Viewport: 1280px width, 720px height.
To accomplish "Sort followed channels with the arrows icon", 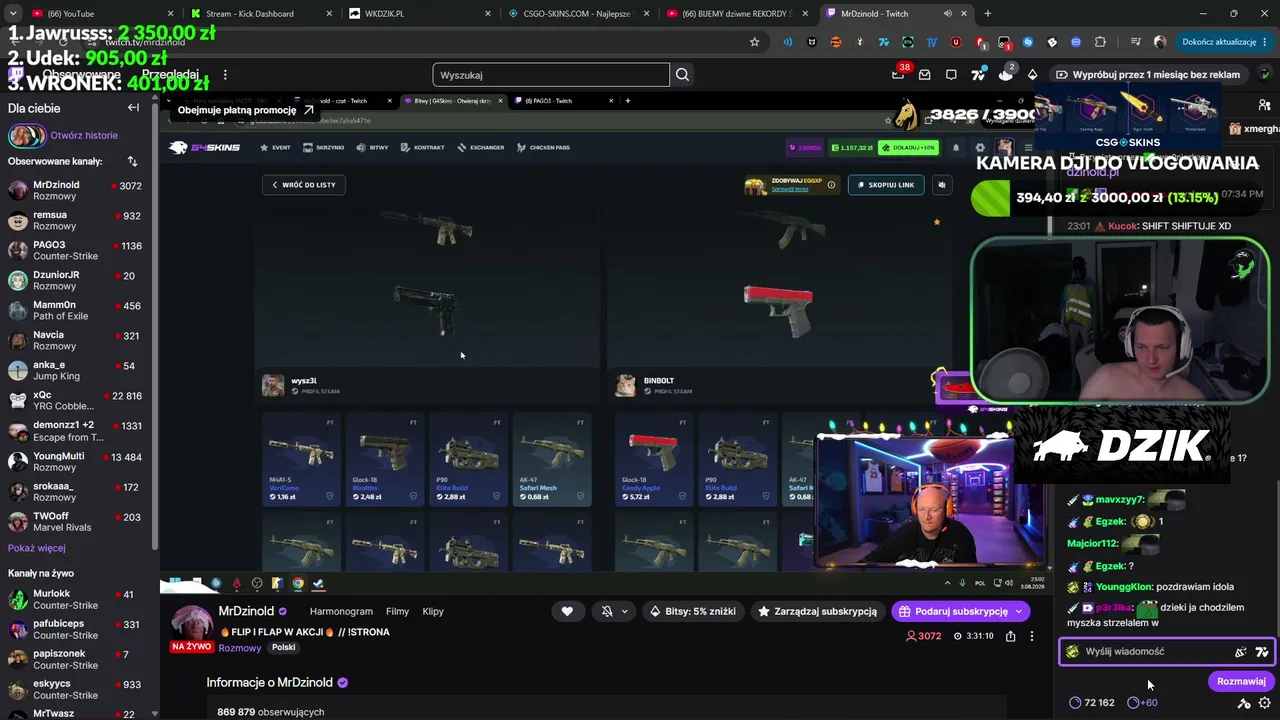I will click(x=132, y=161).
